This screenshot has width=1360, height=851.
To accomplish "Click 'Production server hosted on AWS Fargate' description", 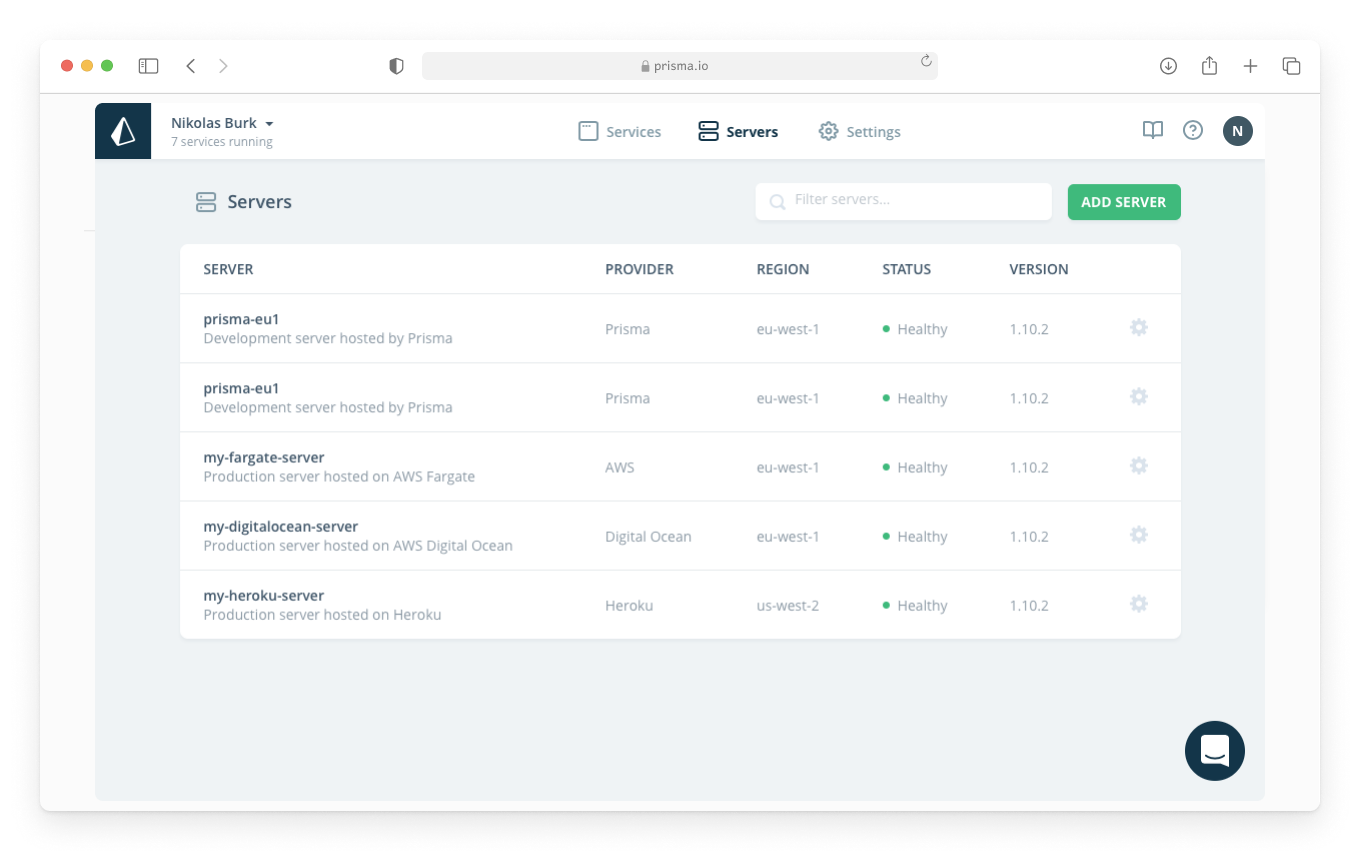I will tap(339, 477).
